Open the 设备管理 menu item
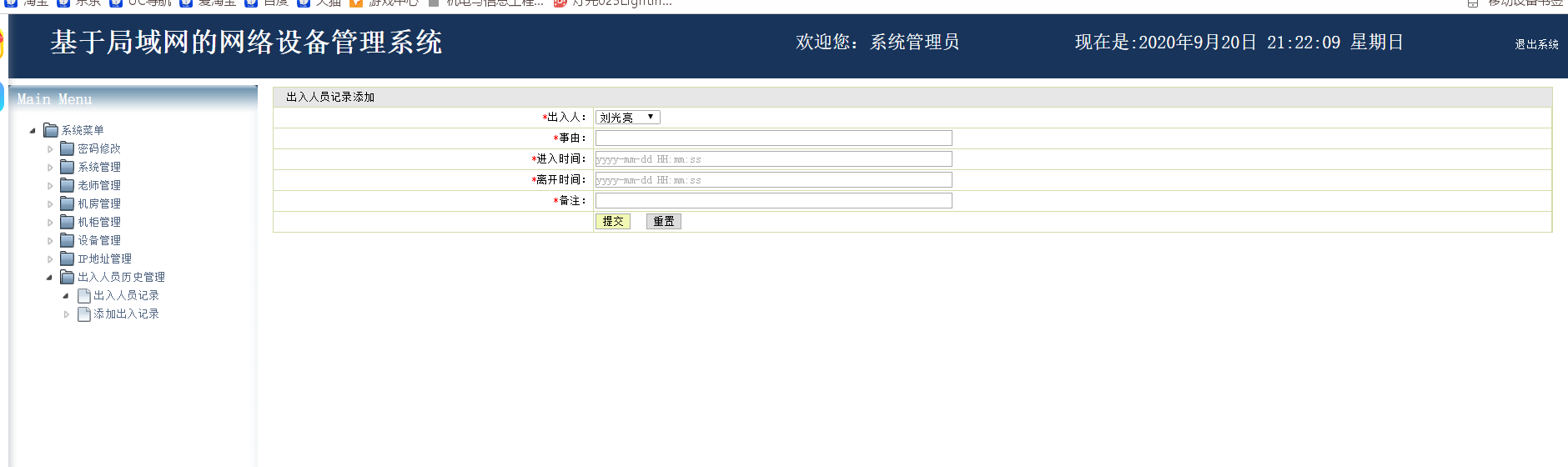Screen dimensions: 1568x467 [99, 240]
